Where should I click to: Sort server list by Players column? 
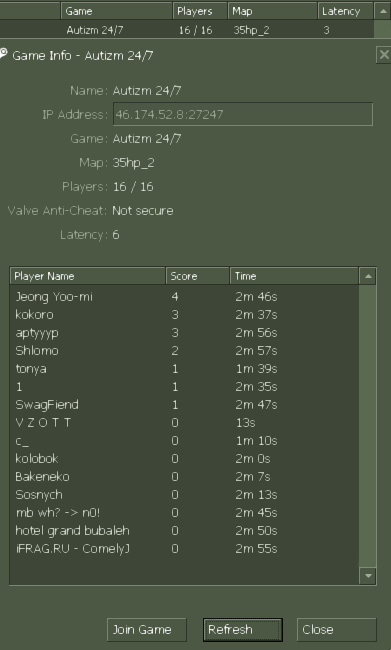[200, 11]
